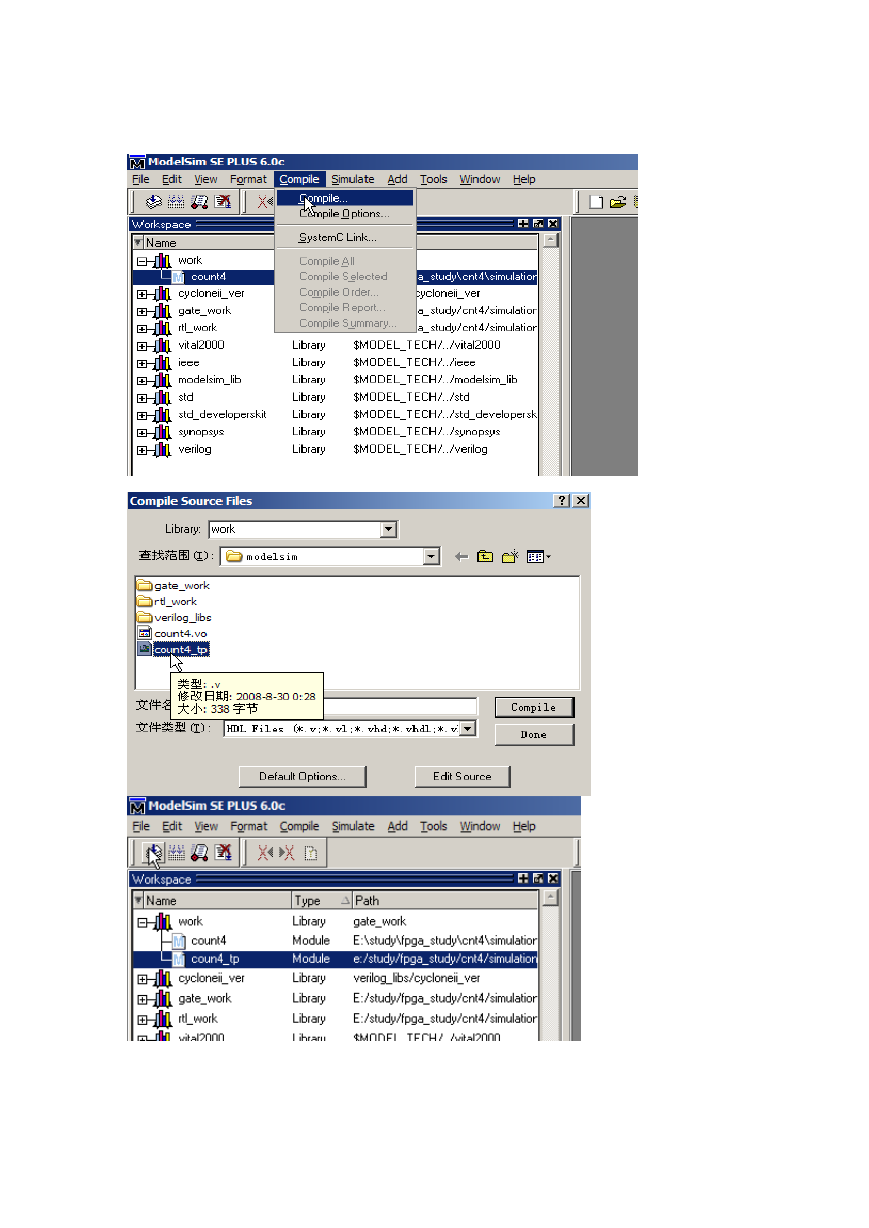Collapse the work library in top Workspace

click(142, 260)
